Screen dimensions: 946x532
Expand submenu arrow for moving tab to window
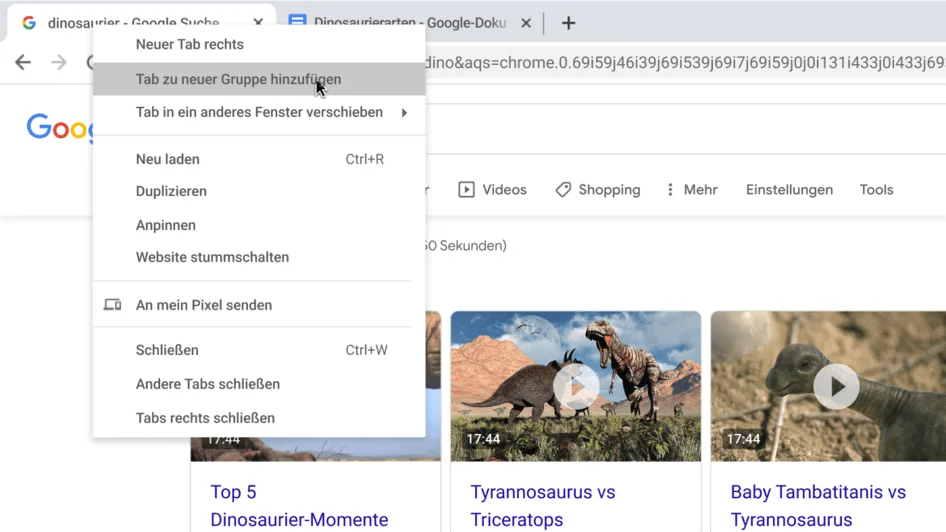(x=404, y=113)
